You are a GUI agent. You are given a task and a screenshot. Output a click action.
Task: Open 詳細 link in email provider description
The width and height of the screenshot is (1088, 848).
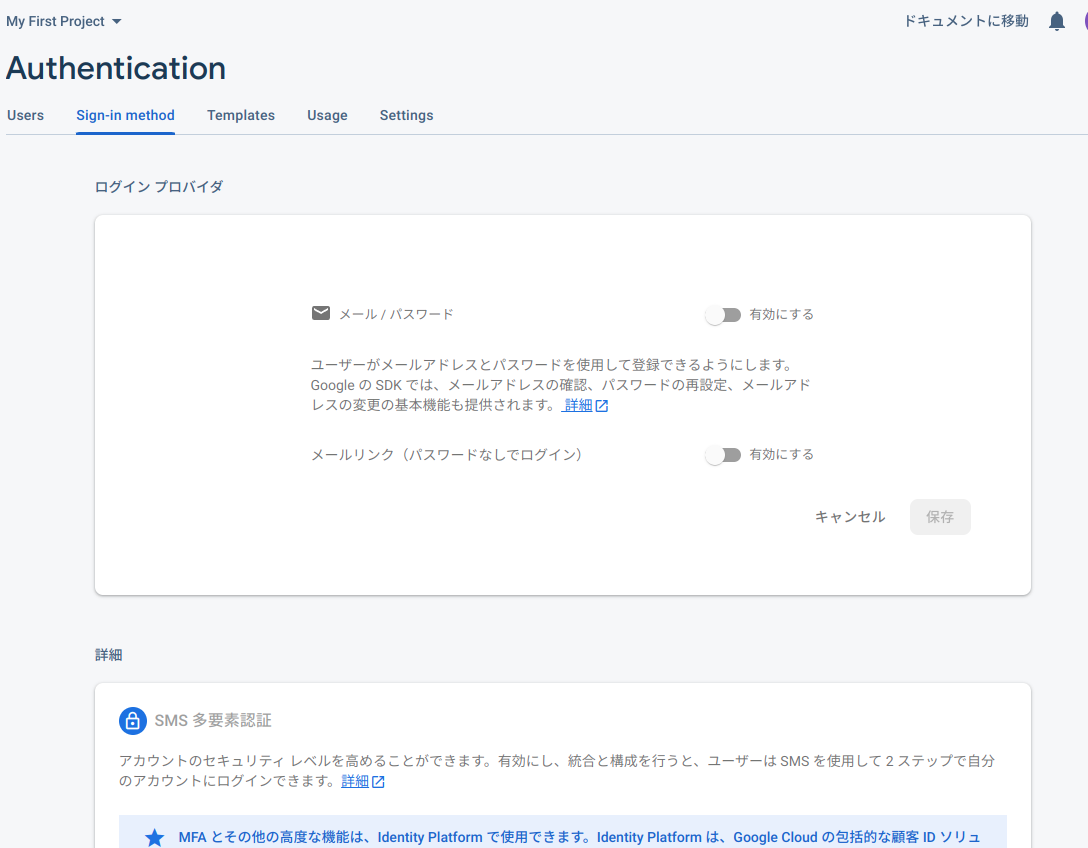pos(578,405)
